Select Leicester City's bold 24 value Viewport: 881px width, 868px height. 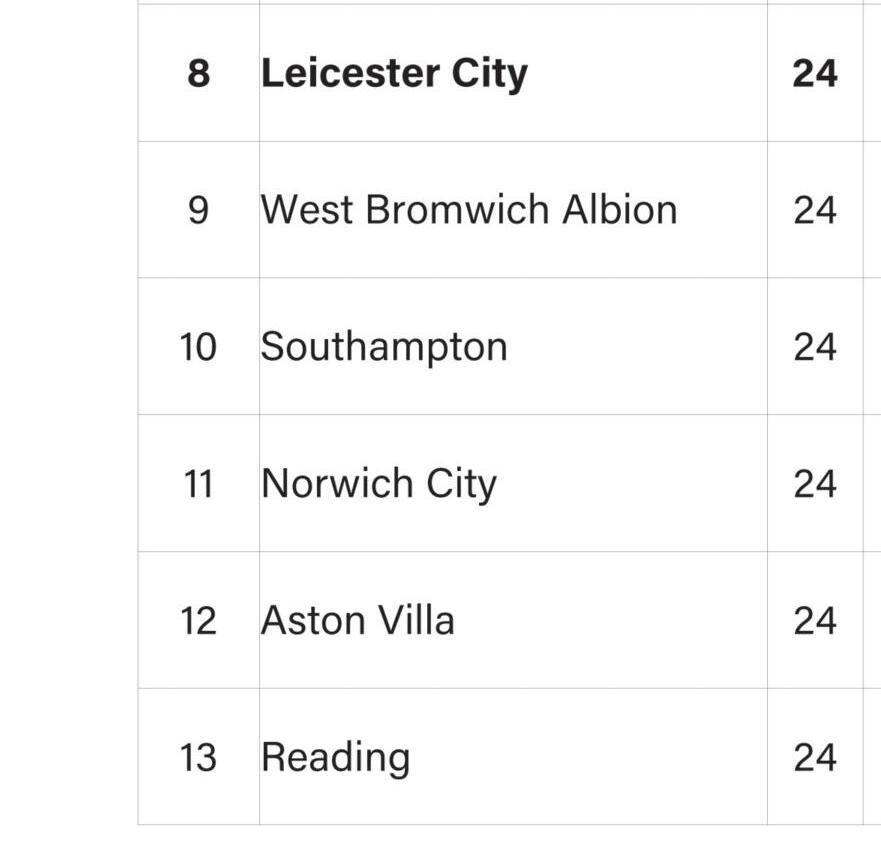pyautogui.click(x=814, y=73)
